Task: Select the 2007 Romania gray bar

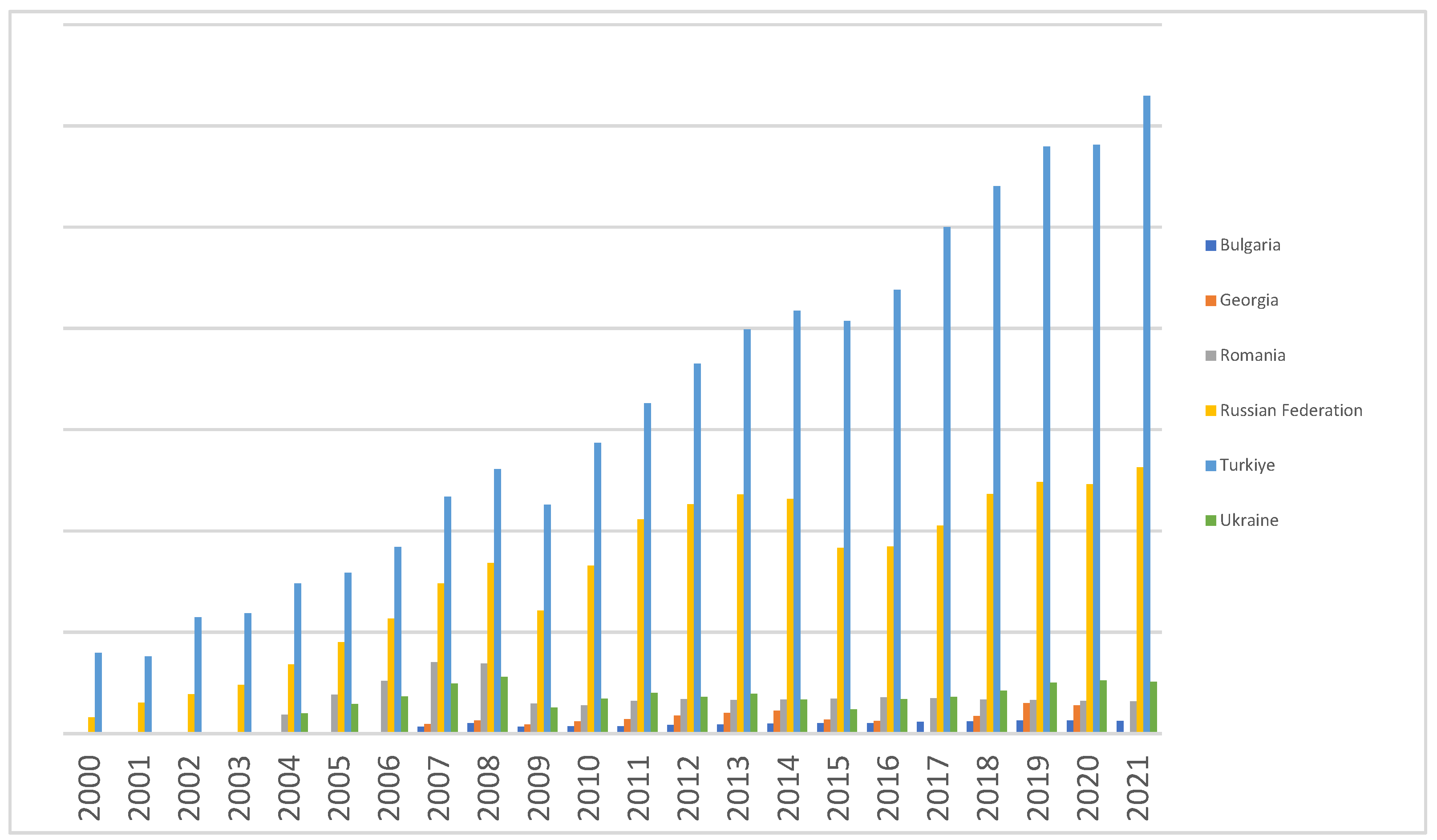Action: pos(434,697)
